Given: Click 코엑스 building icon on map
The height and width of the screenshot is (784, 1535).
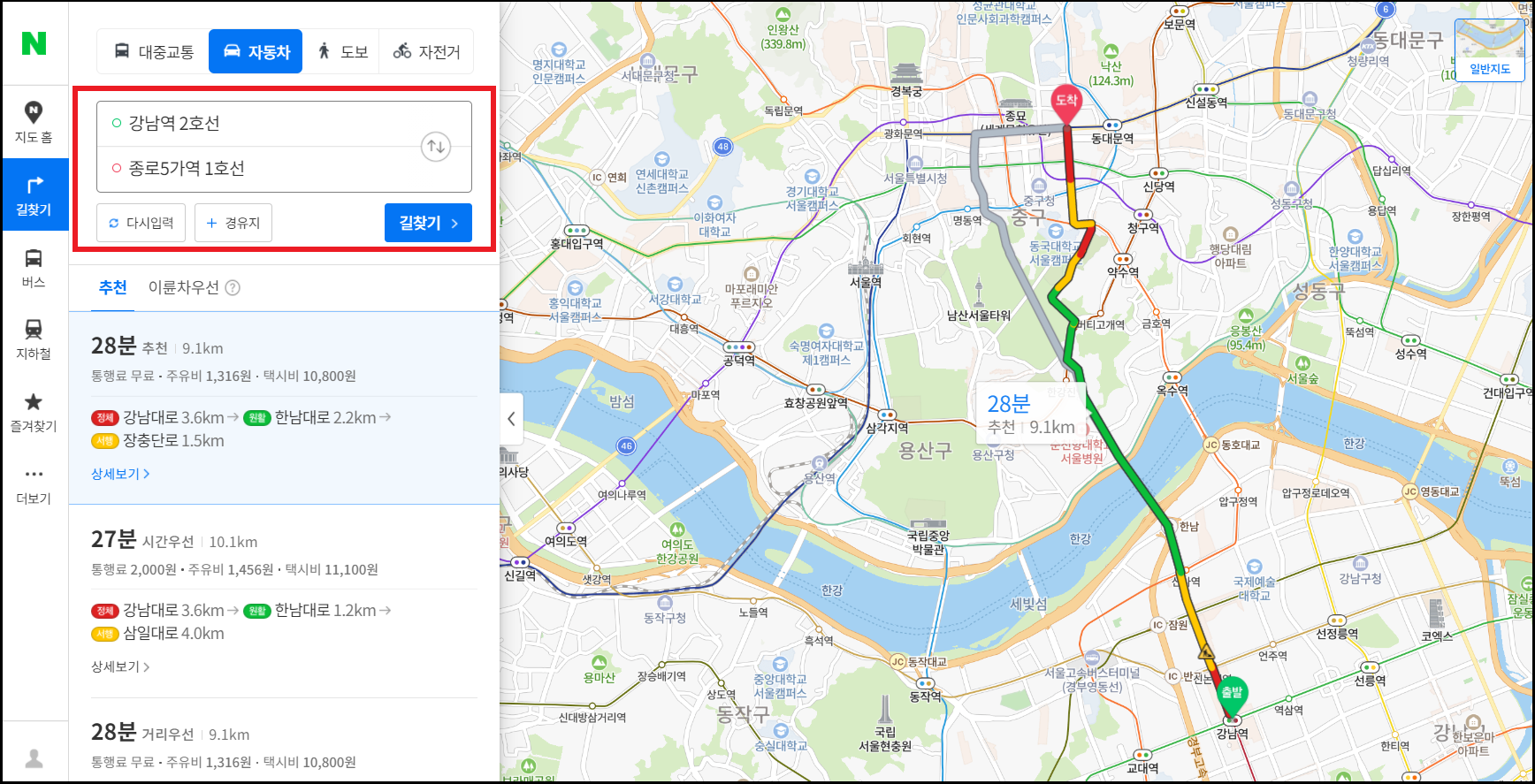Looking at the screenshot, I should click(1437, 619).
